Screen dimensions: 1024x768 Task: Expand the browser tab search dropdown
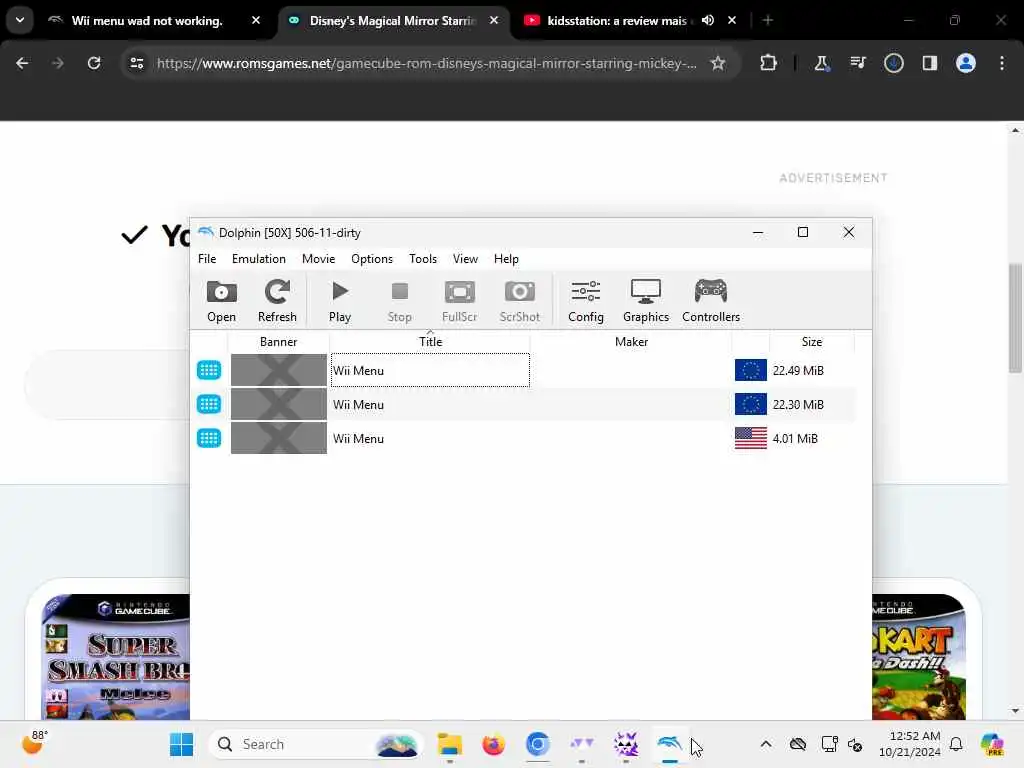pos(20,20)
